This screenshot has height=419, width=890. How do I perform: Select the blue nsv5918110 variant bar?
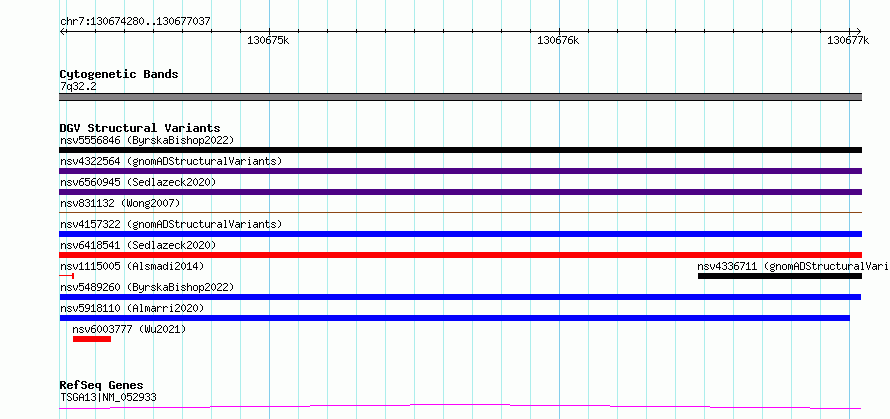coord(454,318)
